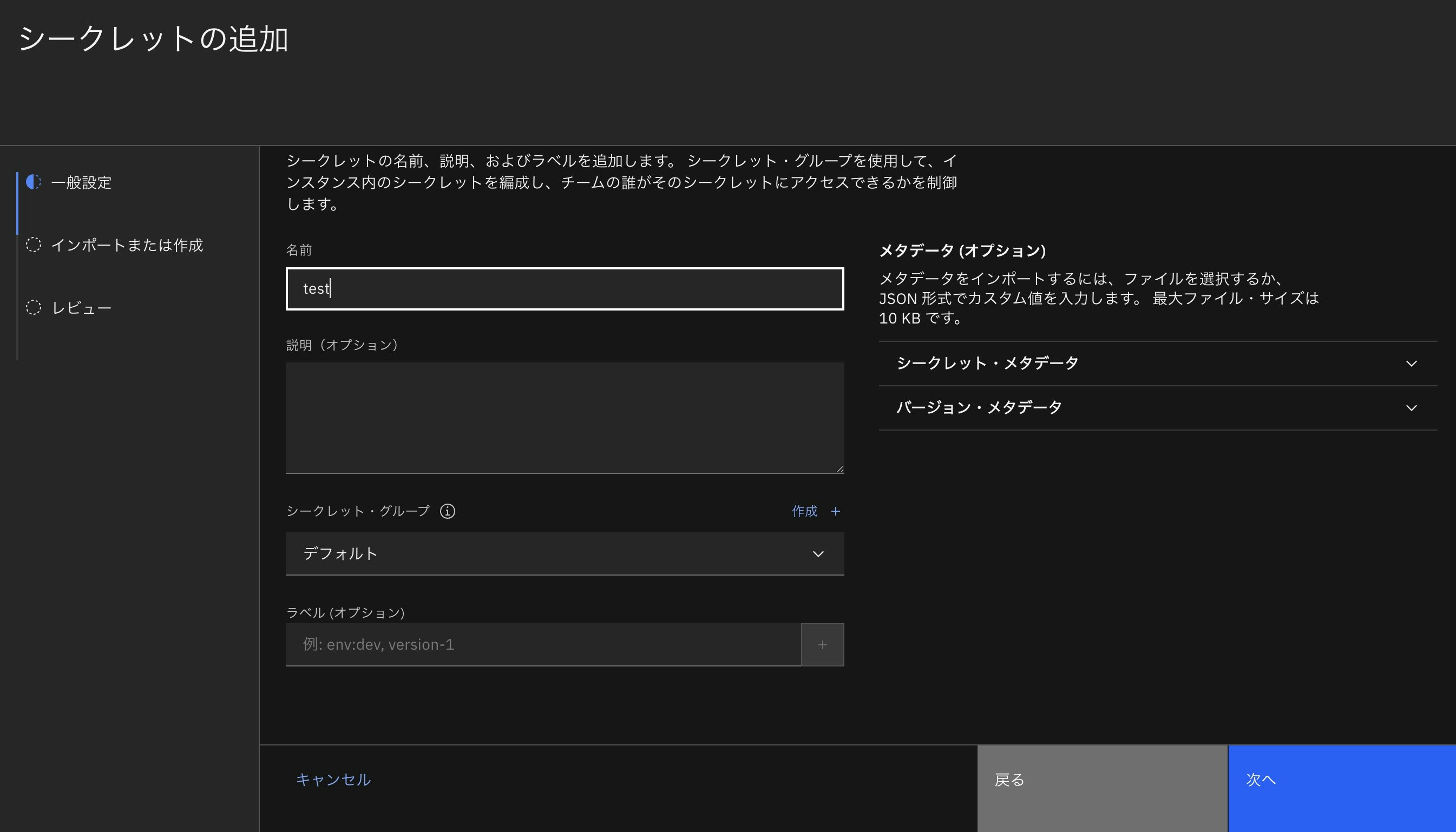Click the info icon next to シークレット・グループ

(448, 511)
